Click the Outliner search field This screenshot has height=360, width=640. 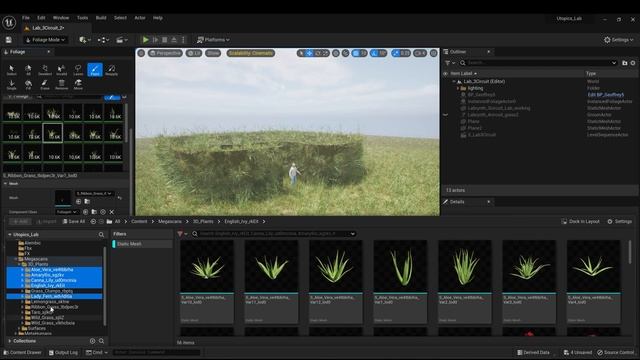click(x=539, y=63)
